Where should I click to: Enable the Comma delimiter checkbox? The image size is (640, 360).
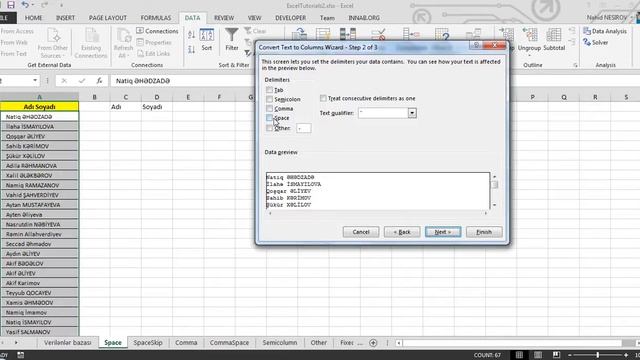(269, 109)
